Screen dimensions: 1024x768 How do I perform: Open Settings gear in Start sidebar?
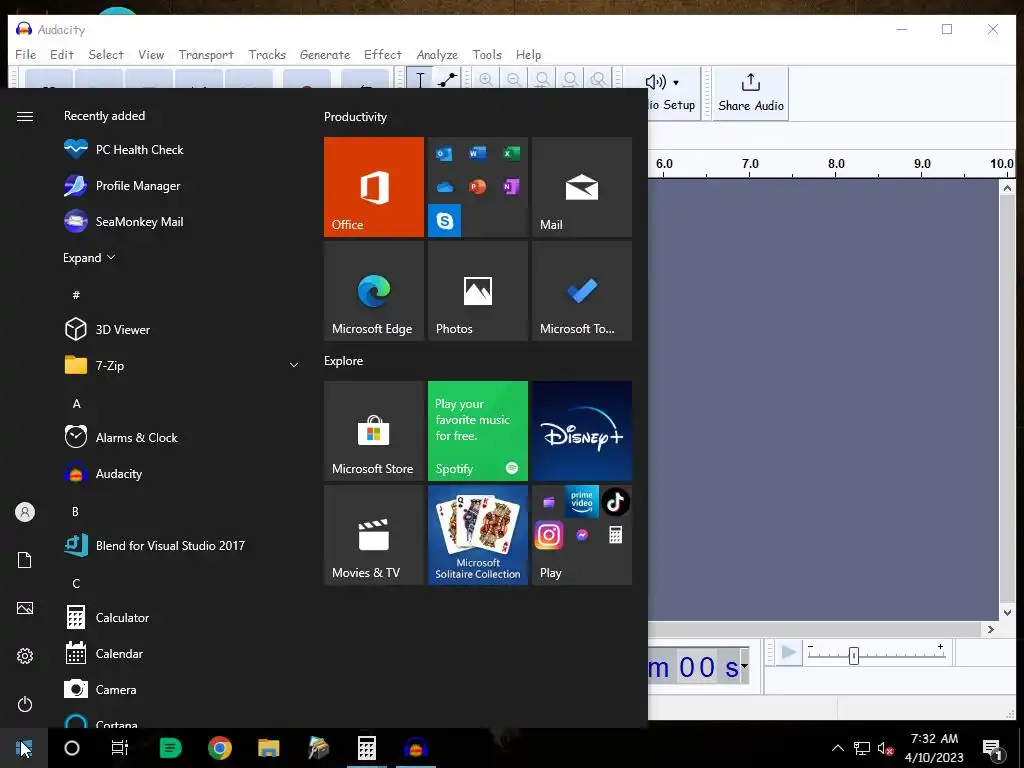coord(25,656)
